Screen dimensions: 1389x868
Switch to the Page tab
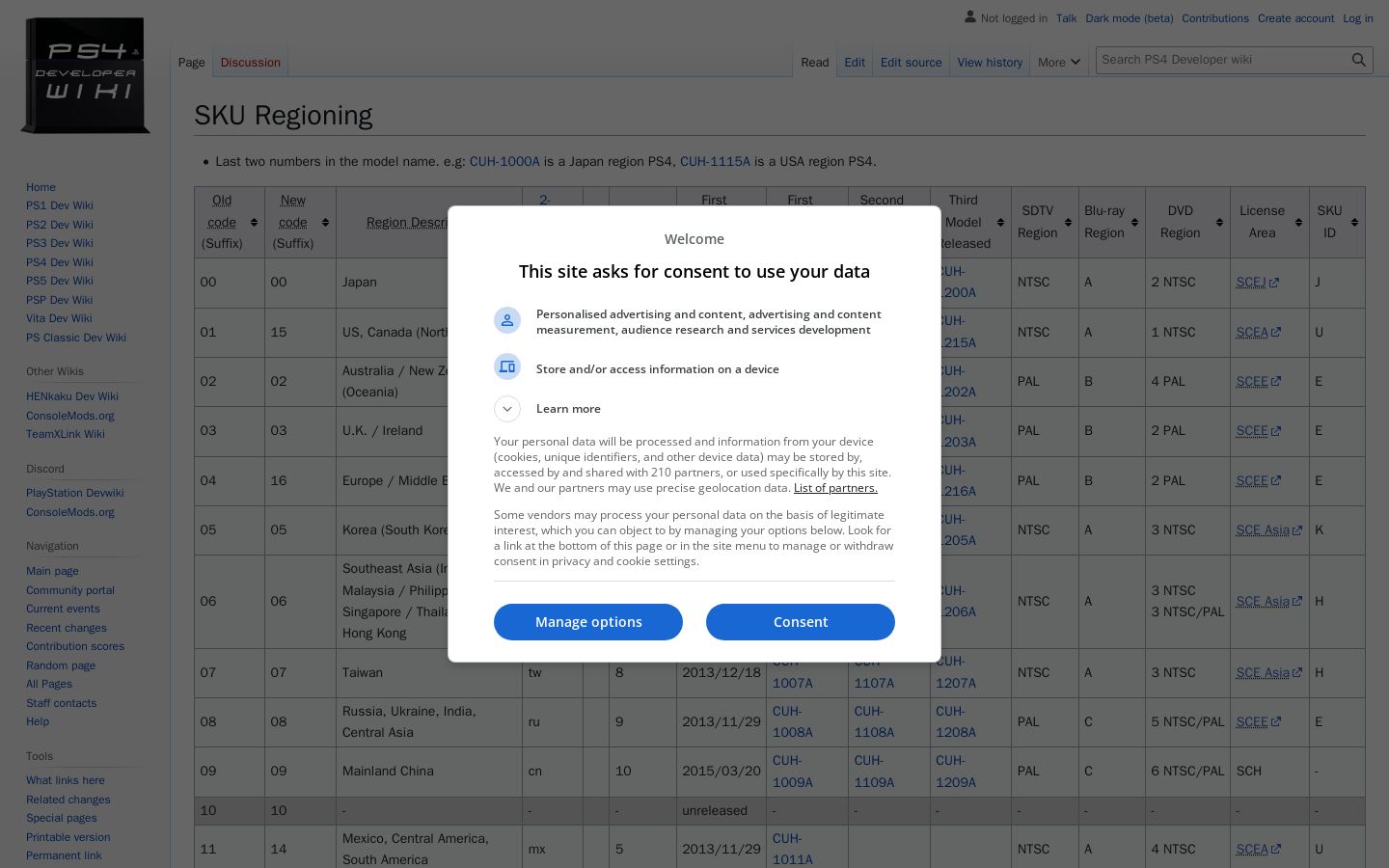(191, 63)
